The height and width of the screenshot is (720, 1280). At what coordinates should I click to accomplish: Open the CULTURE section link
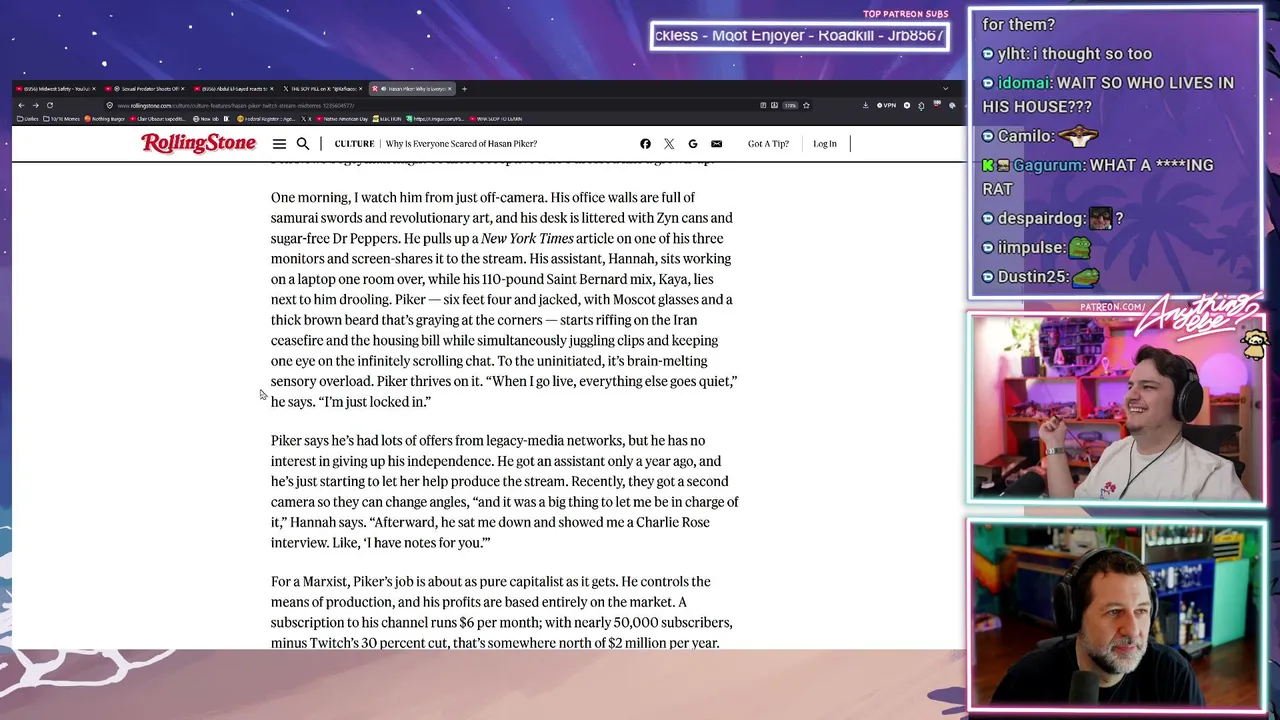click(354, 144)
